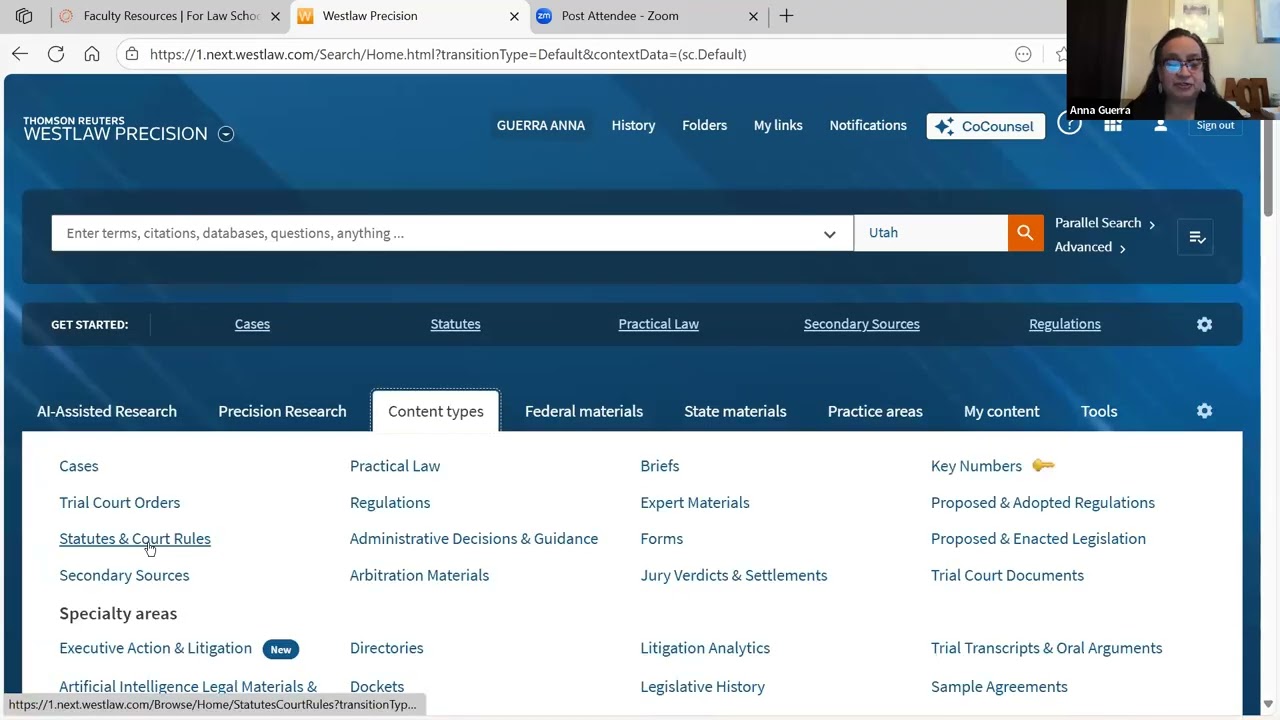Click Secondary Sources in Get Started bar

(x=862, y=324)
